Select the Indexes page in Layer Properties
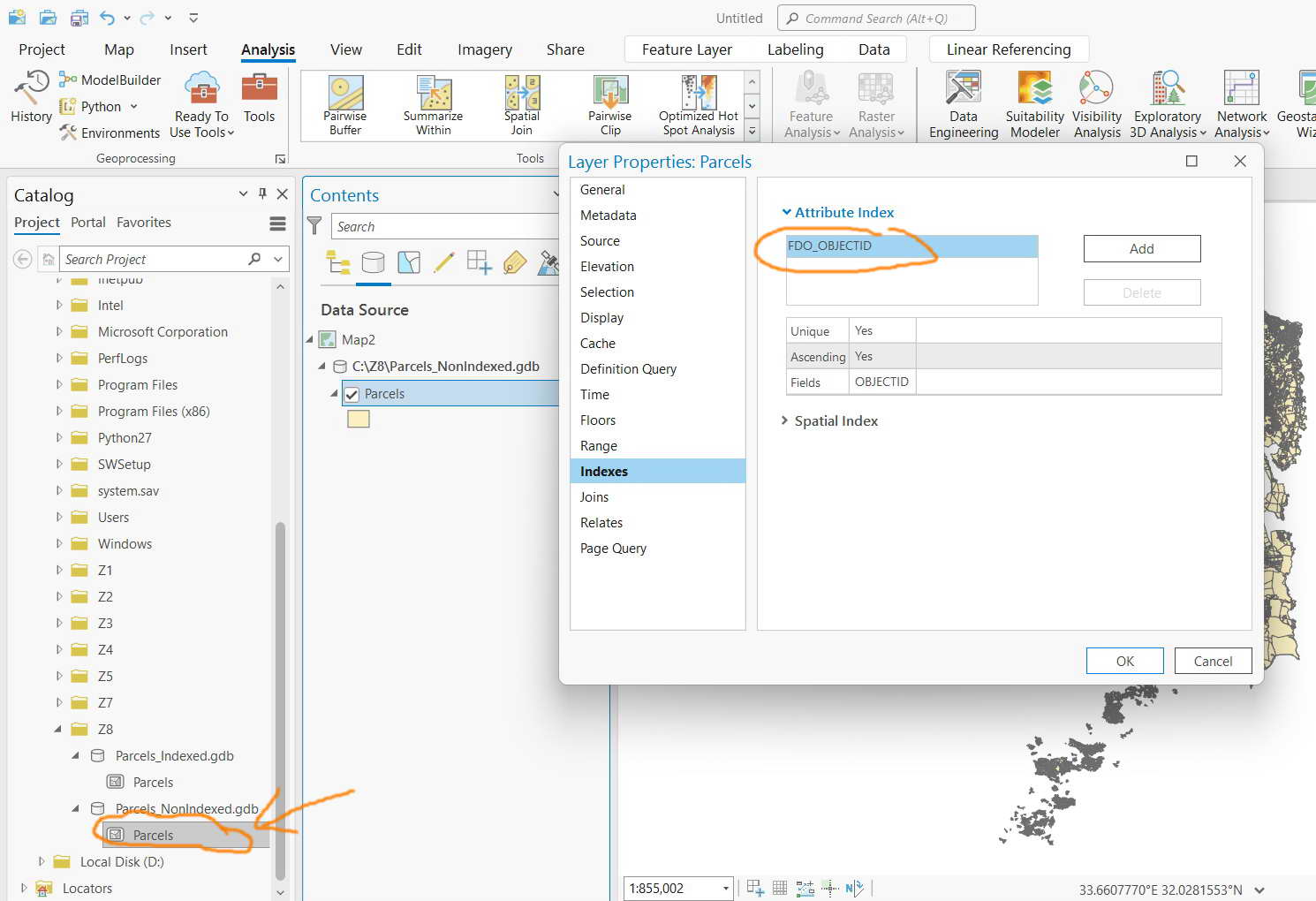This screenshot has height=901, width=1316. pos(604,471)
